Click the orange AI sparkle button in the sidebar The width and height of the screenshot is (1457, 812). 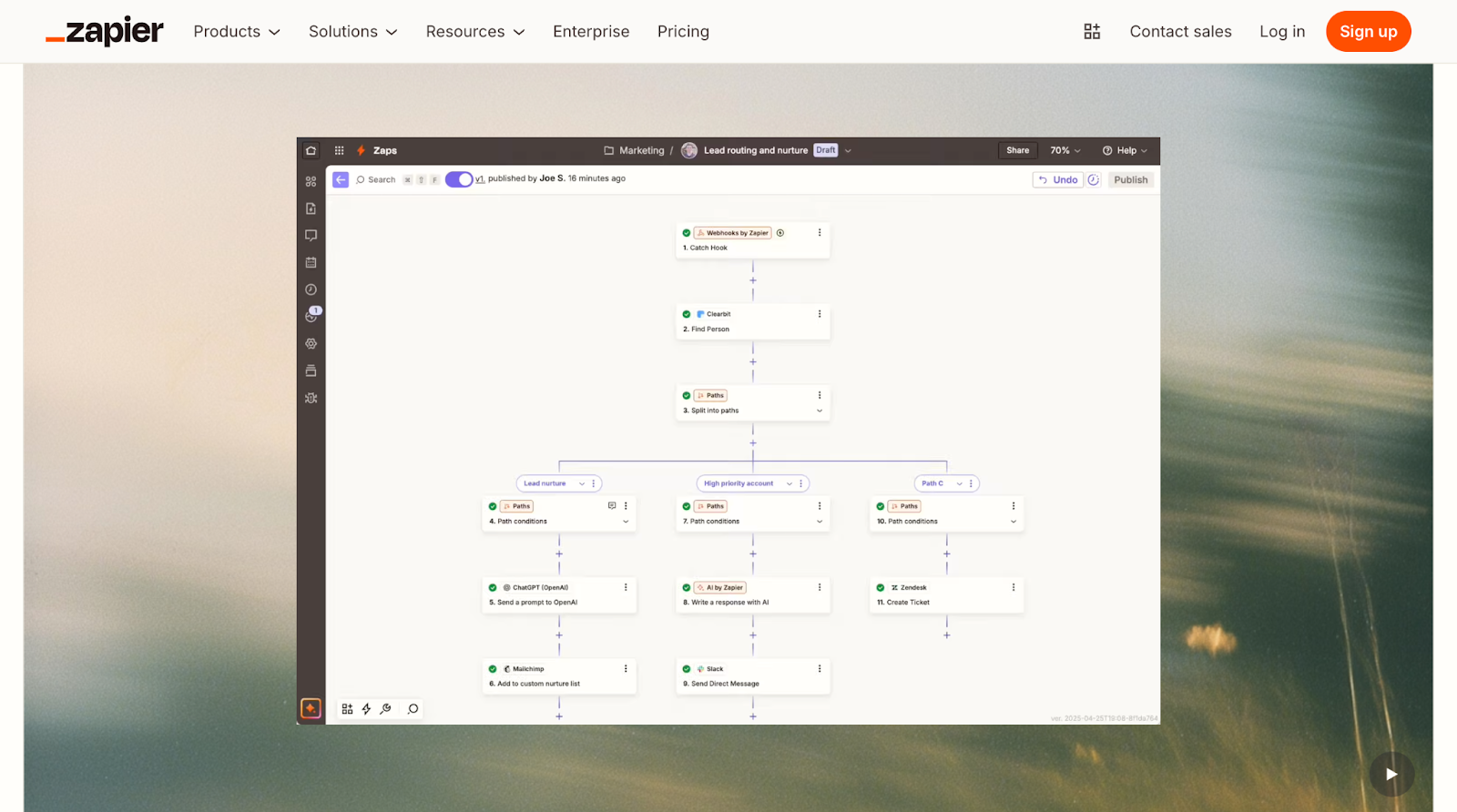pos(311,708)
